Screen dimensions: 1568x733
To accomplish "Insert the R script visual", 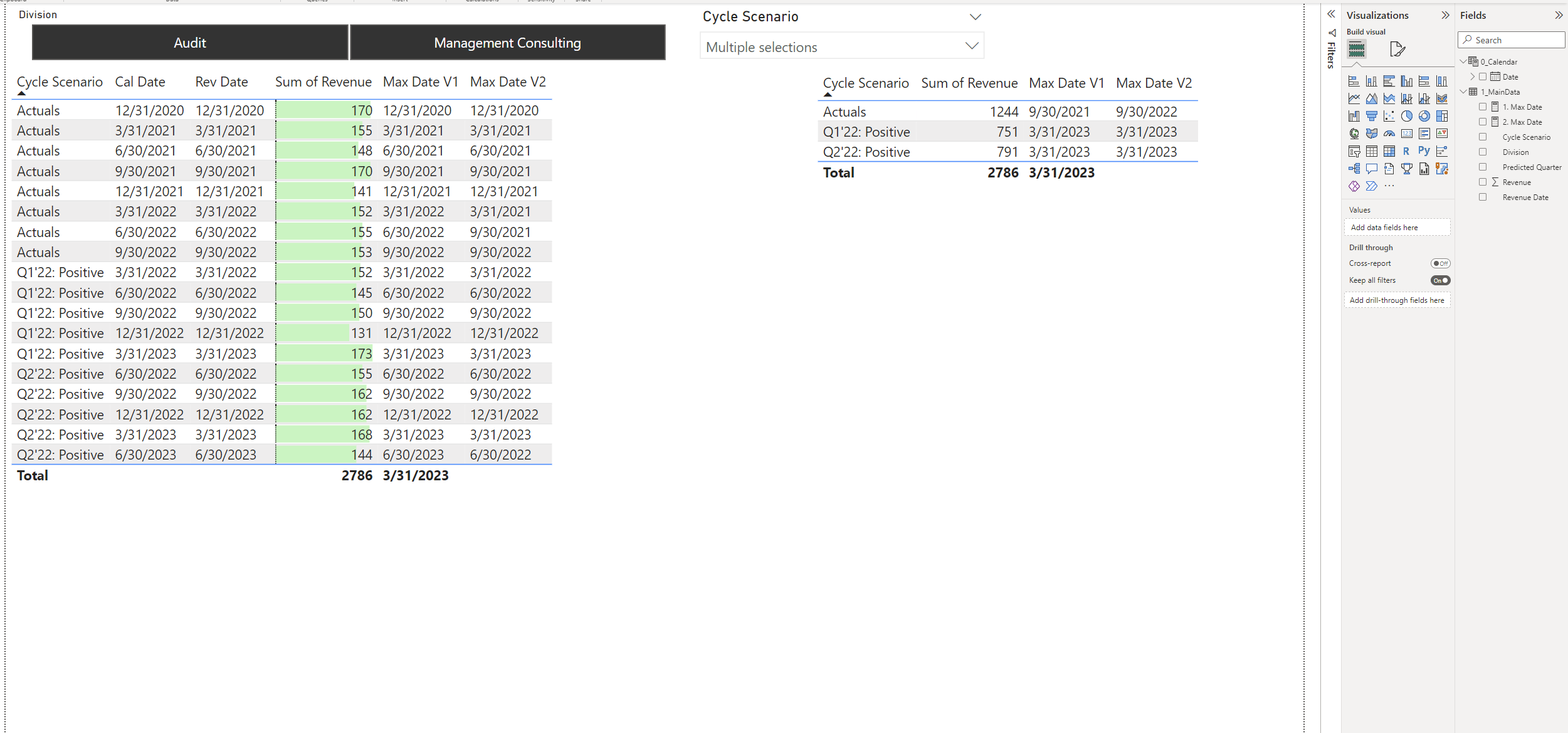I will (1406, 151).
